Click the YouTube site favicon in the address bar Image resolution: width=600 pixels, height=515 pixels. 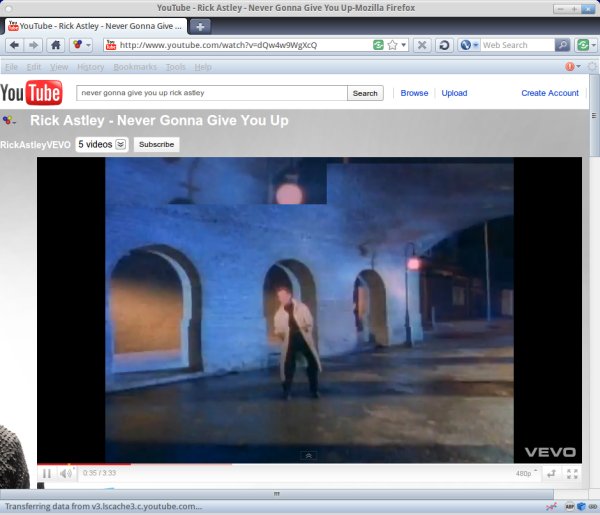[x=111, y=45]
